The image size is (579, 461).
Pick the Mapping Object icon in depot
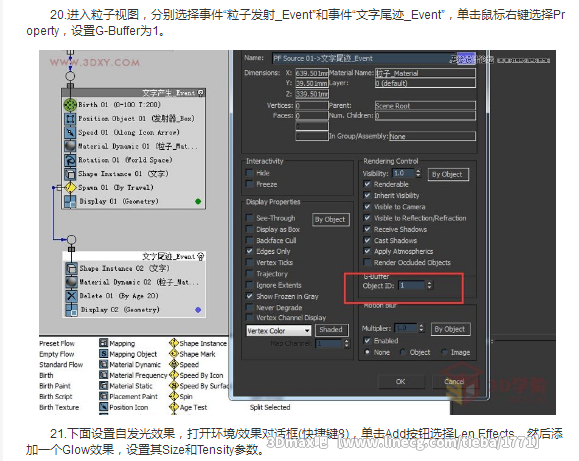click(103, 354)
